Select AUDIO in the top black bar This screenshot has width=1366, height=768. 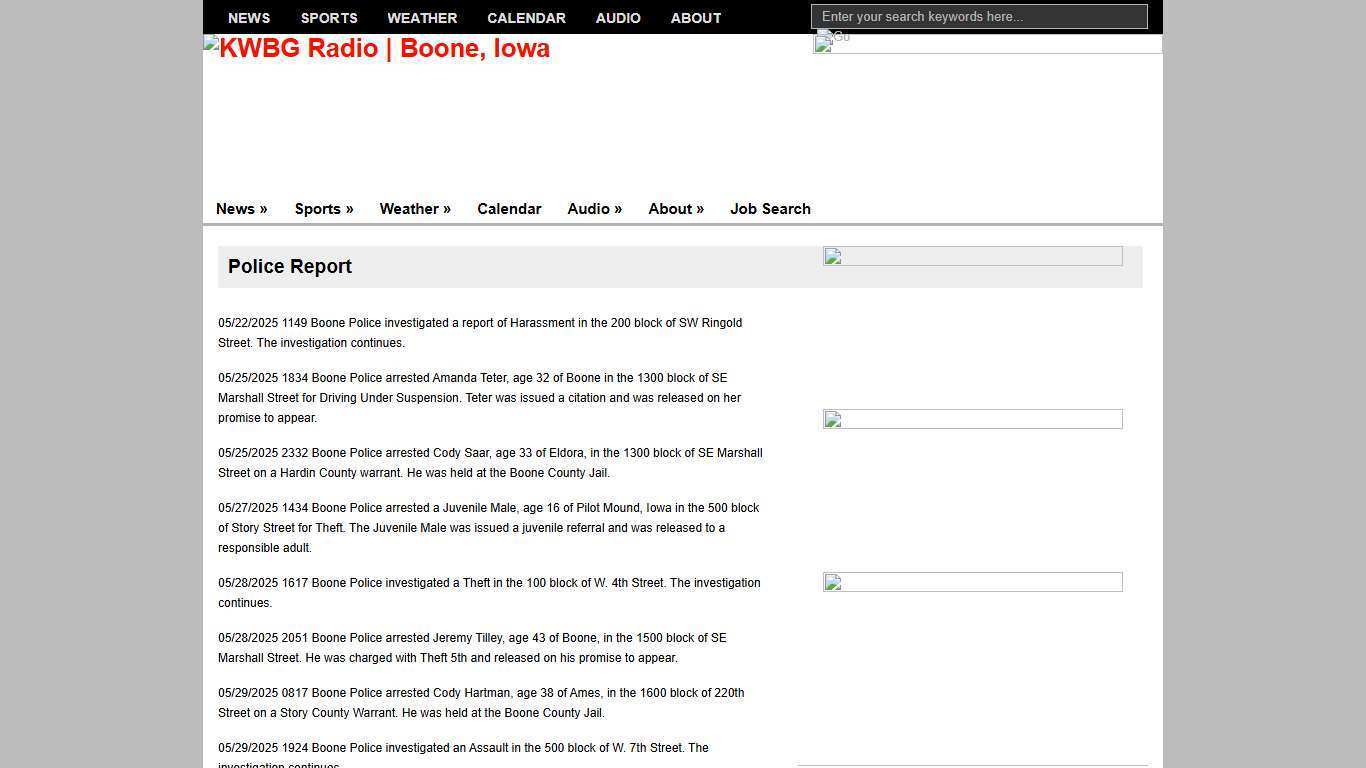[x=618, y=18]
